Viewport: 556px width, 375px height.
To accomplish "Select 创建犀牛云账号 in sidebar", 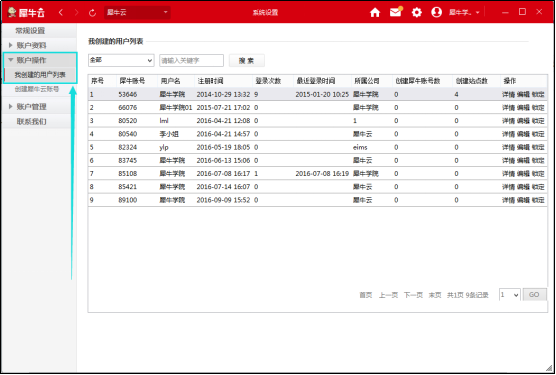I will [37, 89].
